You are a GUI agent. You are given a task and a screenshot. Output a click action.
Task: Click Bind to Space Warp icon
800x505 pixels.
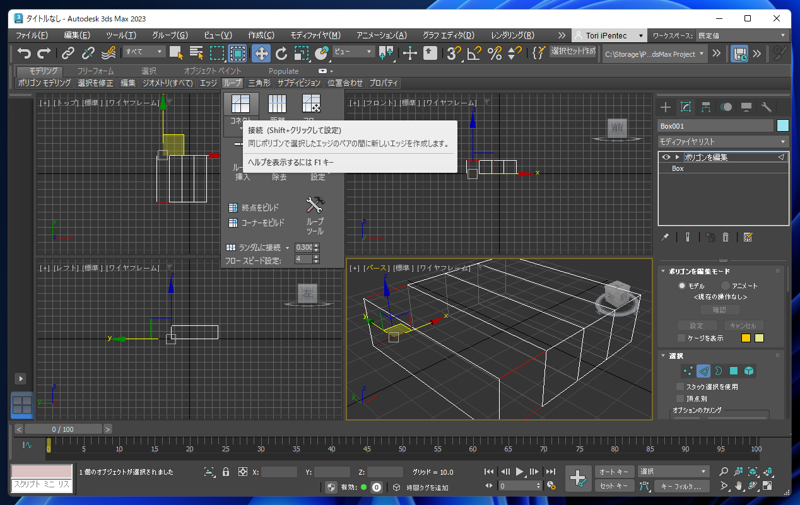coord(108,53)
